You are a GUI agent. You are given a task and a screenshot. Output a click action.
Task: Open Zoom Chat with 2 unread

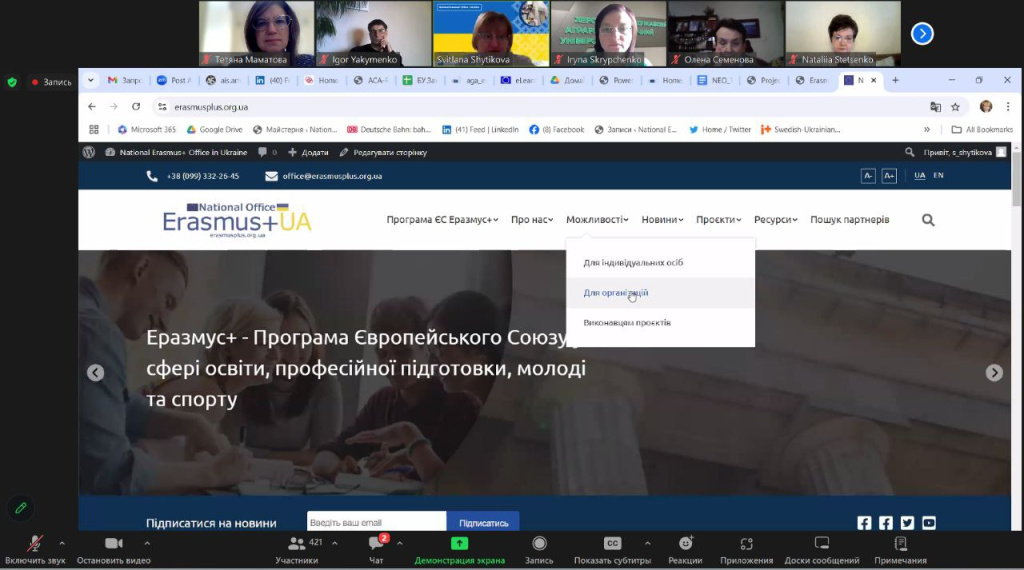coord(377,543)
